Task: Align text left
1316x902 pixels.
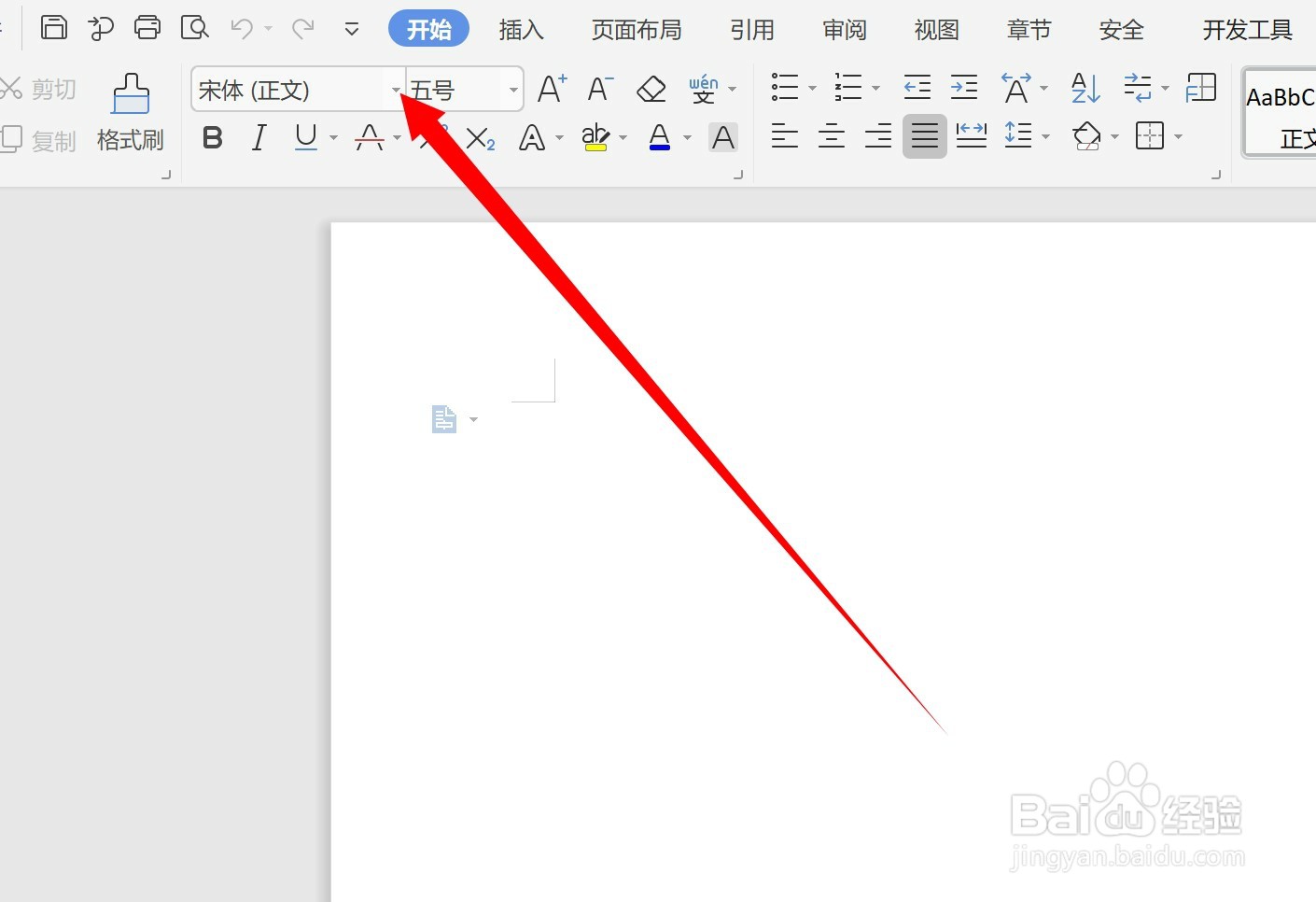Action: pyautogui.click(x=785, y=137)
